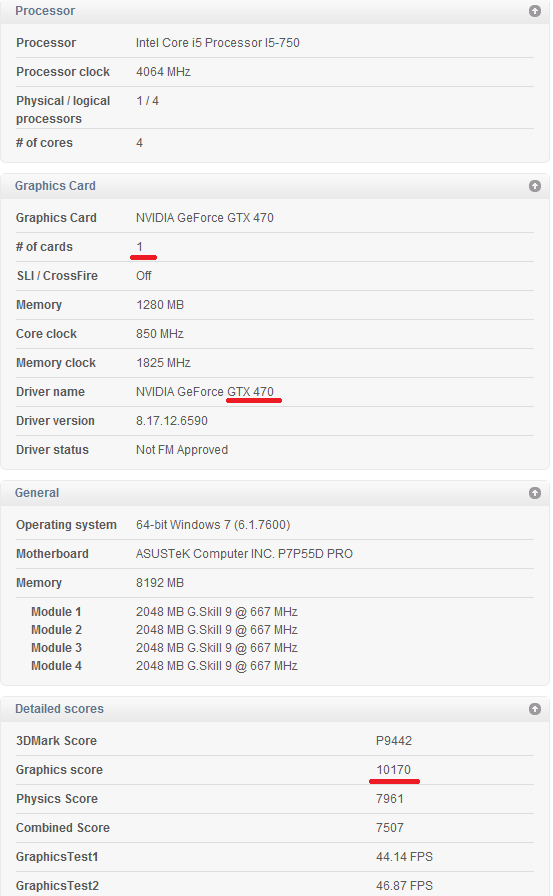Image resolution: width=553 pixels, height=896 pixels.
Task: Click the driver version 8.17.12.6590
Action: (x=172, y=421)
